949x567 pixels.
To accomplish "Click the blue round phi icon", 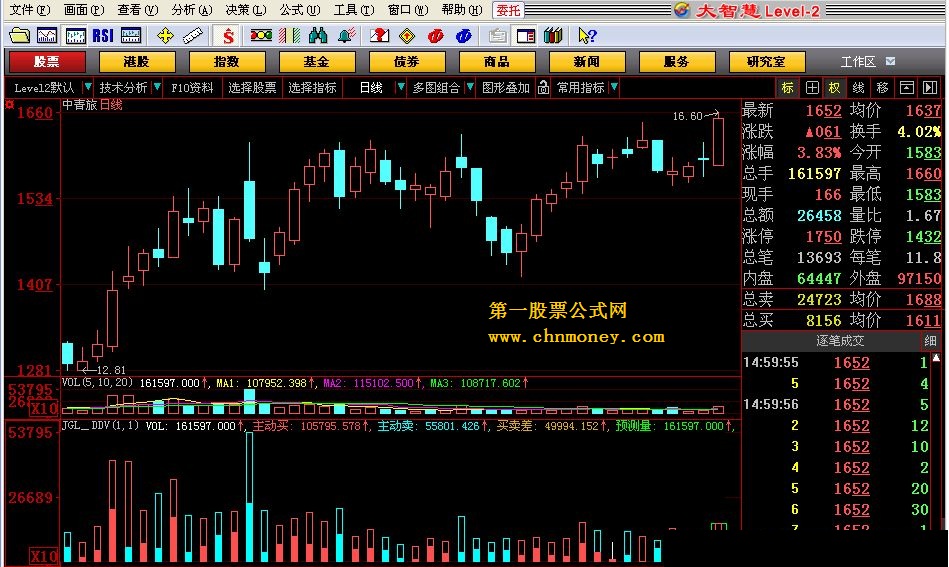I will [464, 36].
